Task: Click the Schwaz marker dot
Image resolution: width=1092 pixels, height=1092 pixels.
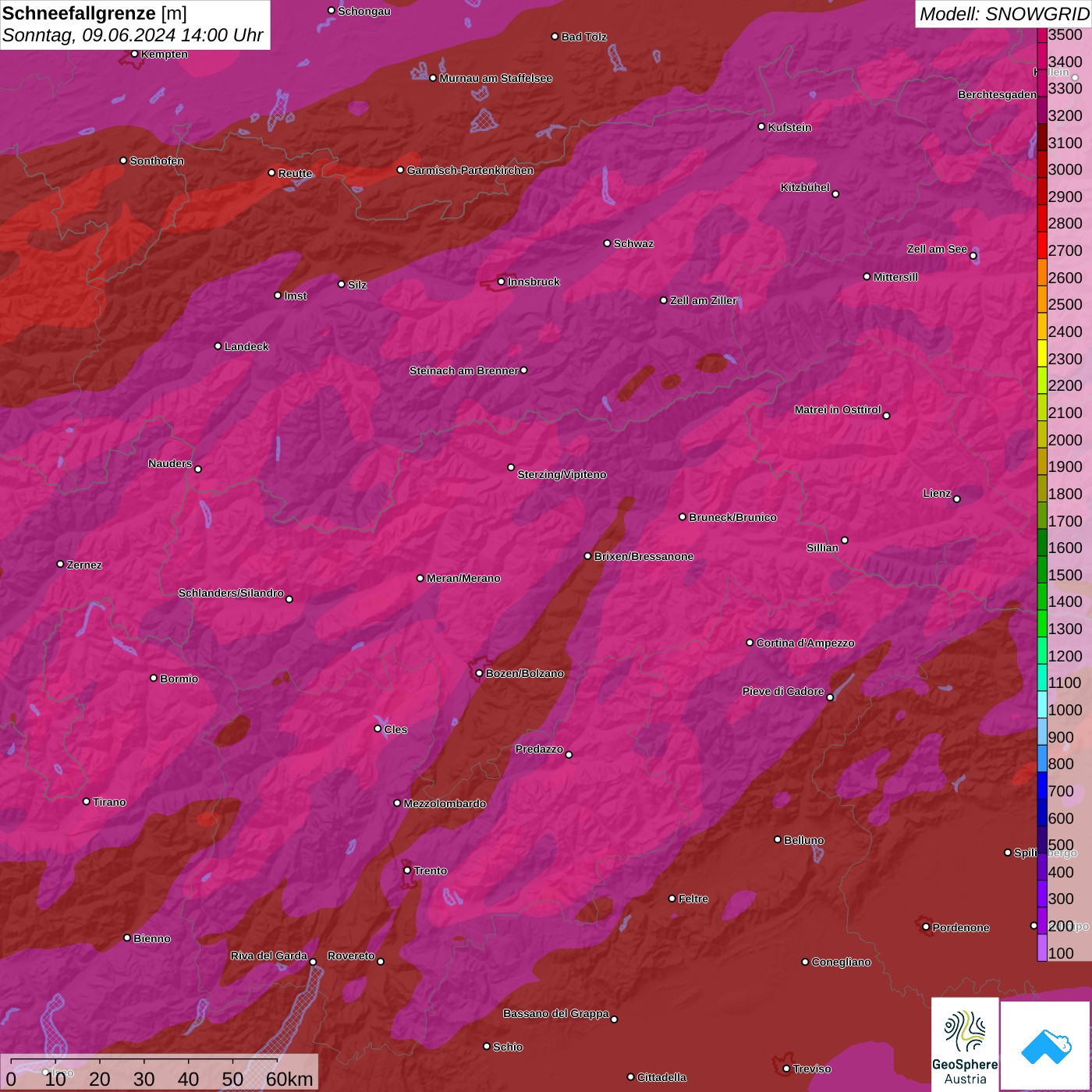Action: point(607,243)
